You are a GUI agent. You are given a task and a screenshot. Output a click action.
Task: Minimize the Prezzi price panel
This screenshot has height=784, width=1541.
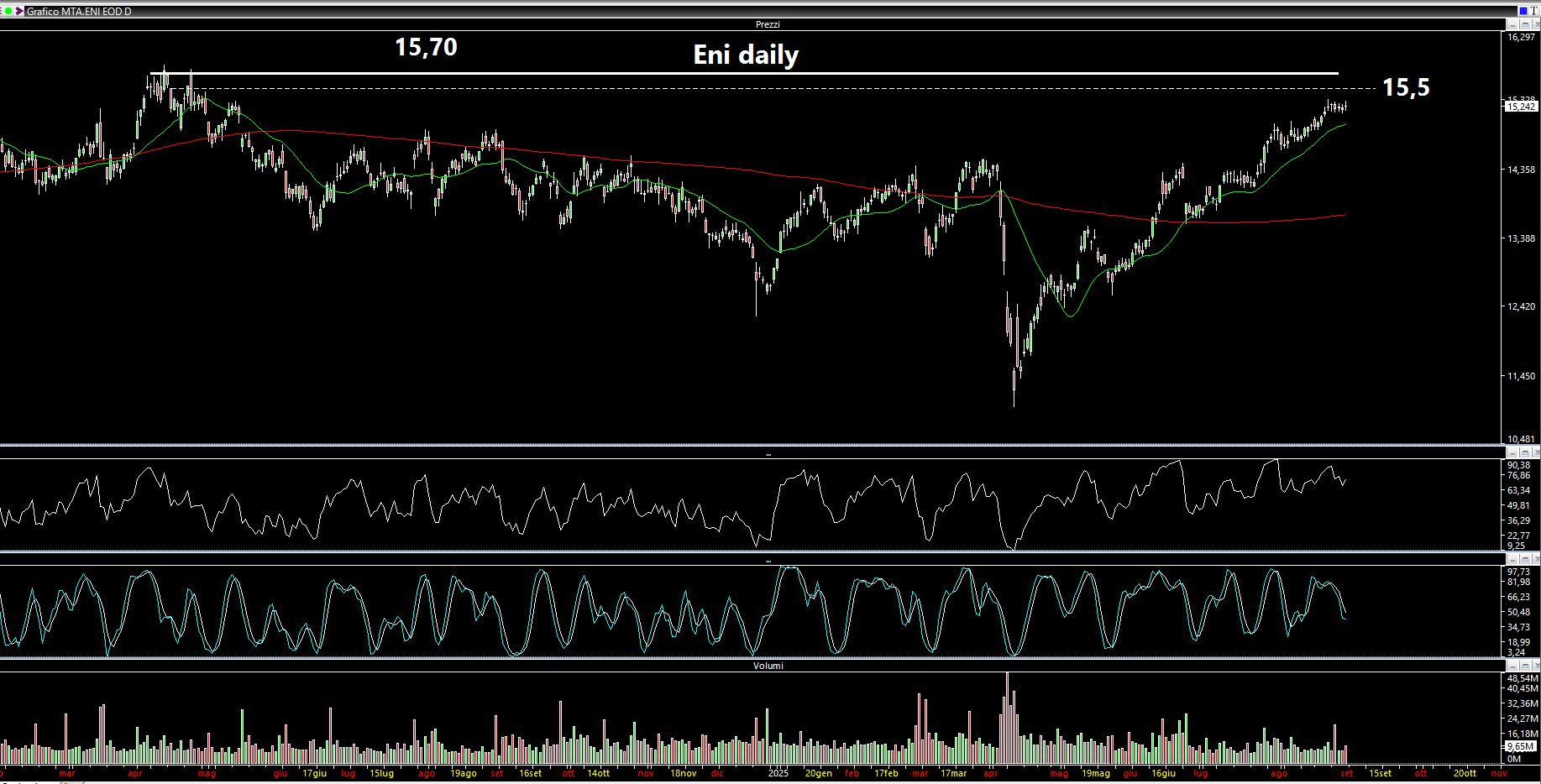point(1514,24)
